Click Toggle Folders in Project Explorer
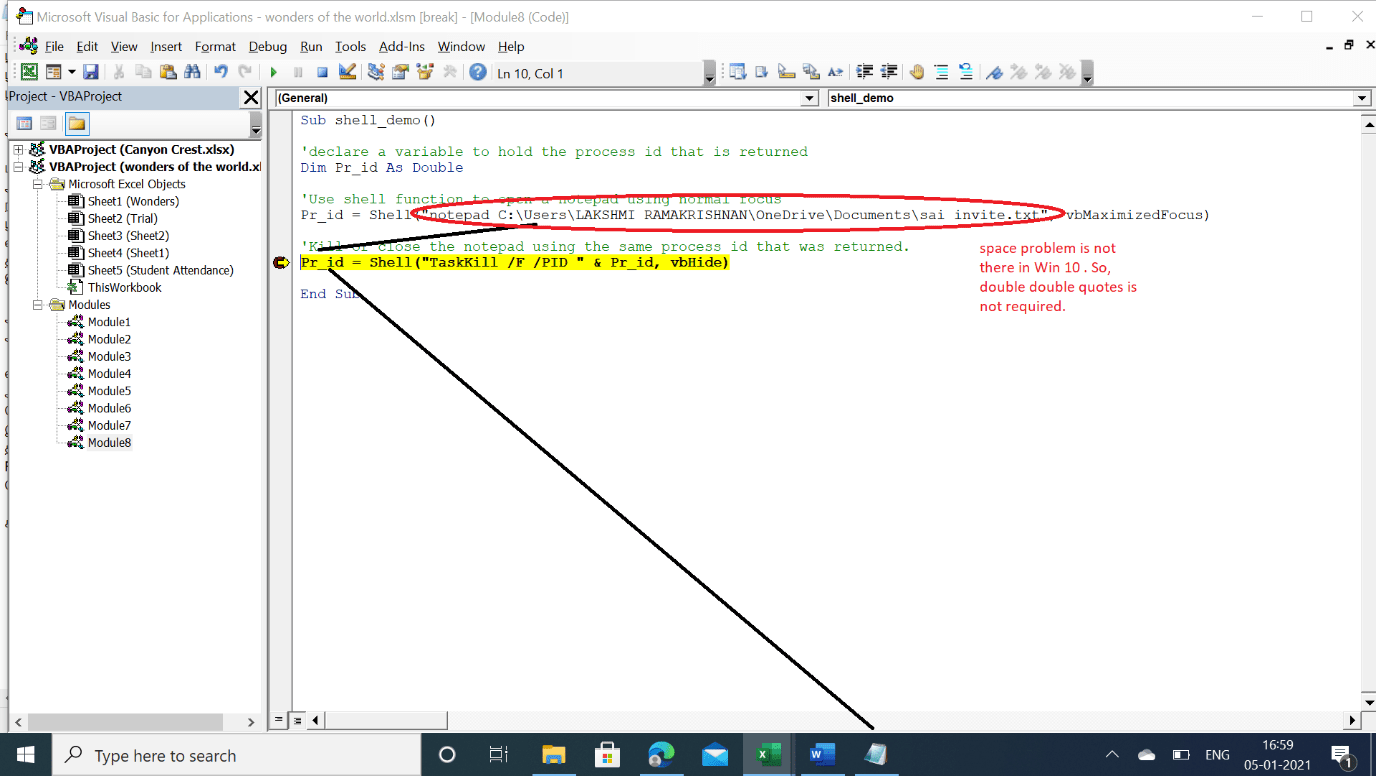Image resolution: width=1376 pixels, height=776 pixels. click(75, 122)
